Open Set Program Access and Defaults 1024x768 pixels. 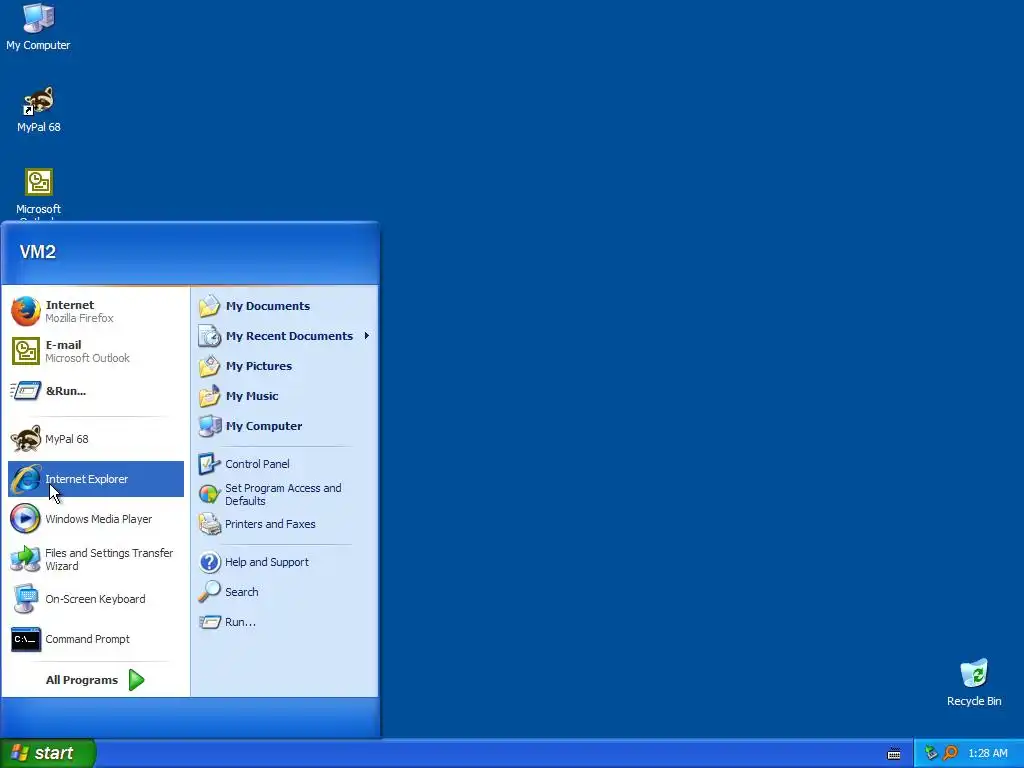[x=285, y=494]
